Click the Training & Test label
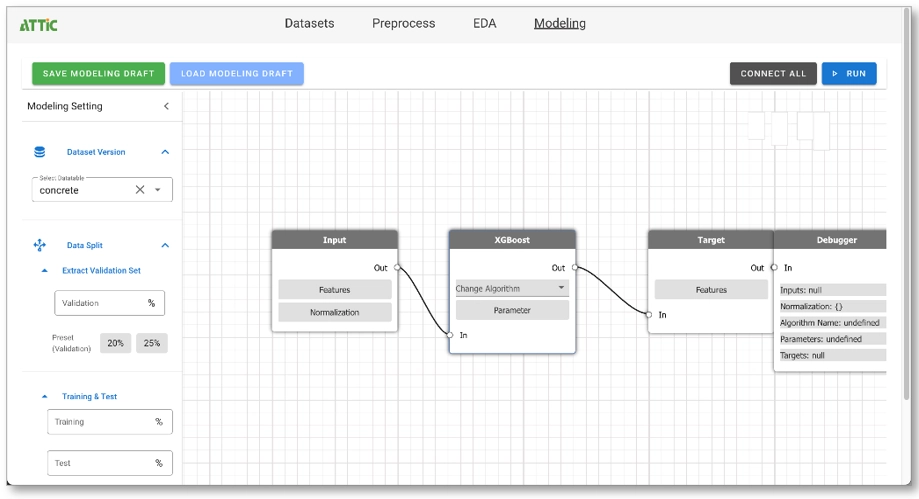 [x=90, y=396]
